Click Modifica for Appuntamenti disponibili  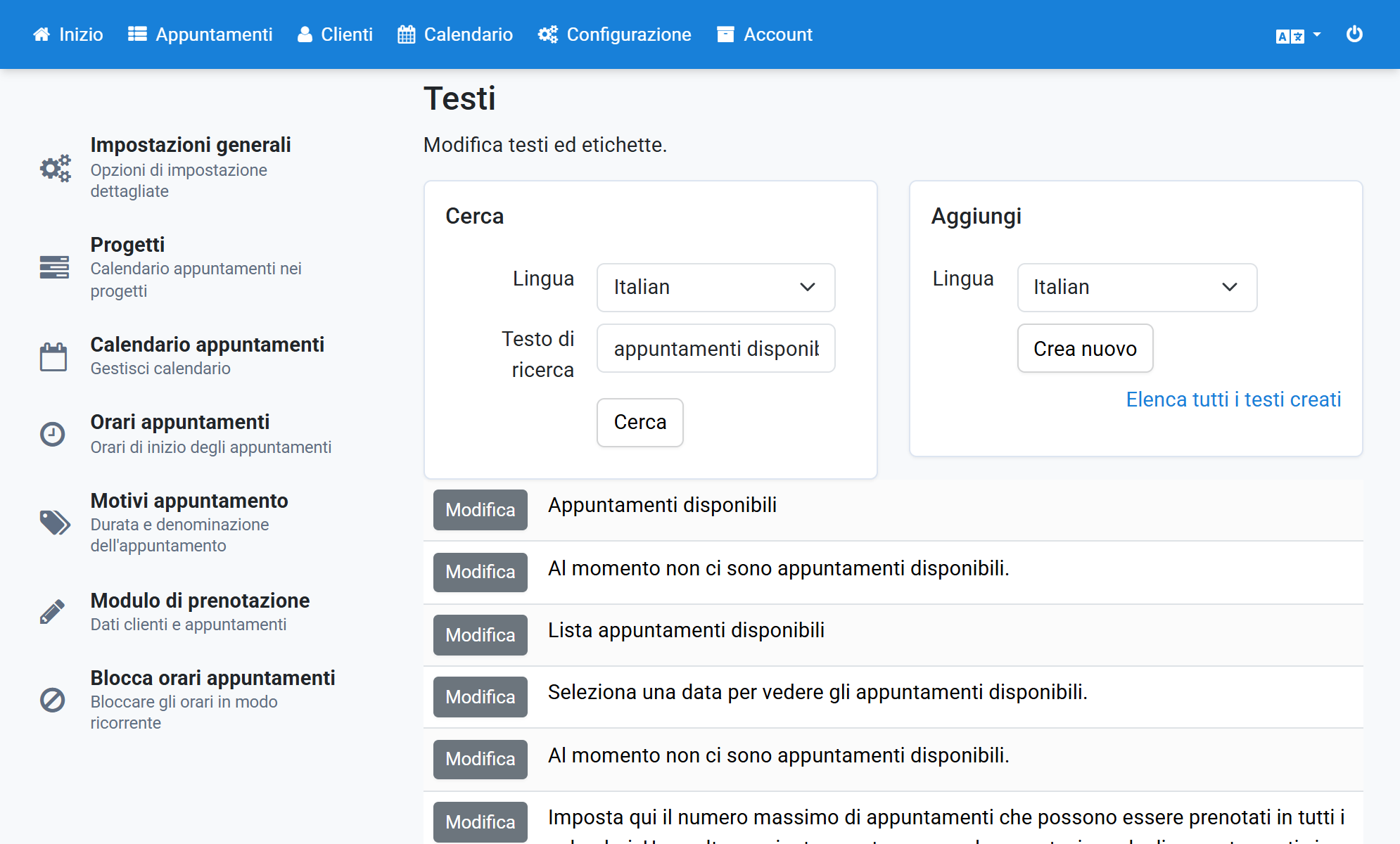[x=481, y=510]
